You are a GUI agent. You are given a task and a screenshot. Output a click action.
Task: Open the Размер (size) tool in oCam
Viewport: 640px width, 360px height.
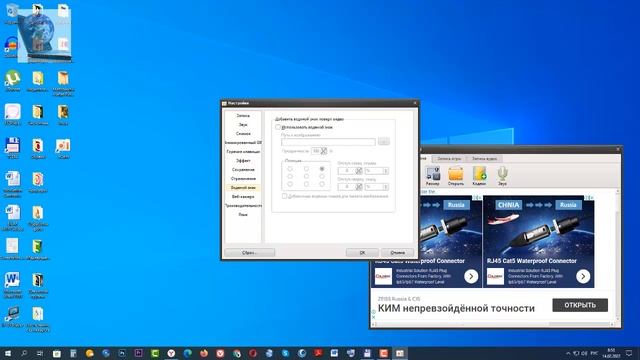click(433, 176)
